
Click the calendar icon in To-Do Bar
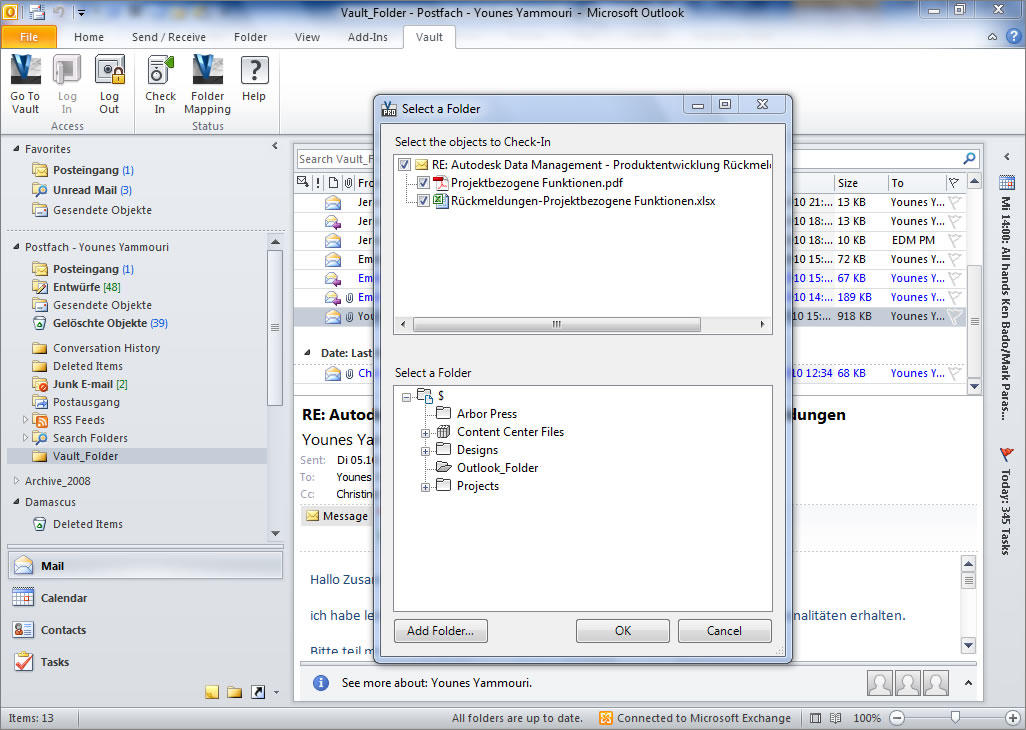pos(1007,182)
